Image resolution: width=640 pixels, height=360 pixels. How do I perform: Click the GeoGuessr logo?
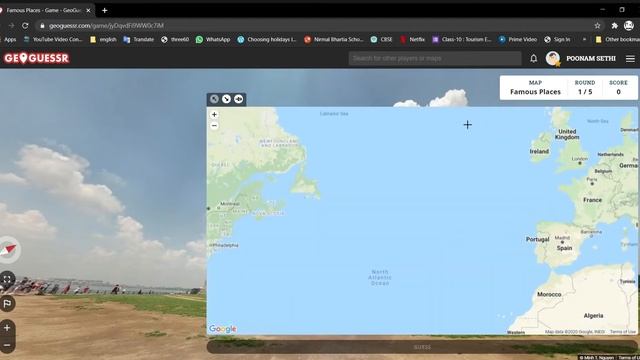click(36, 58)
